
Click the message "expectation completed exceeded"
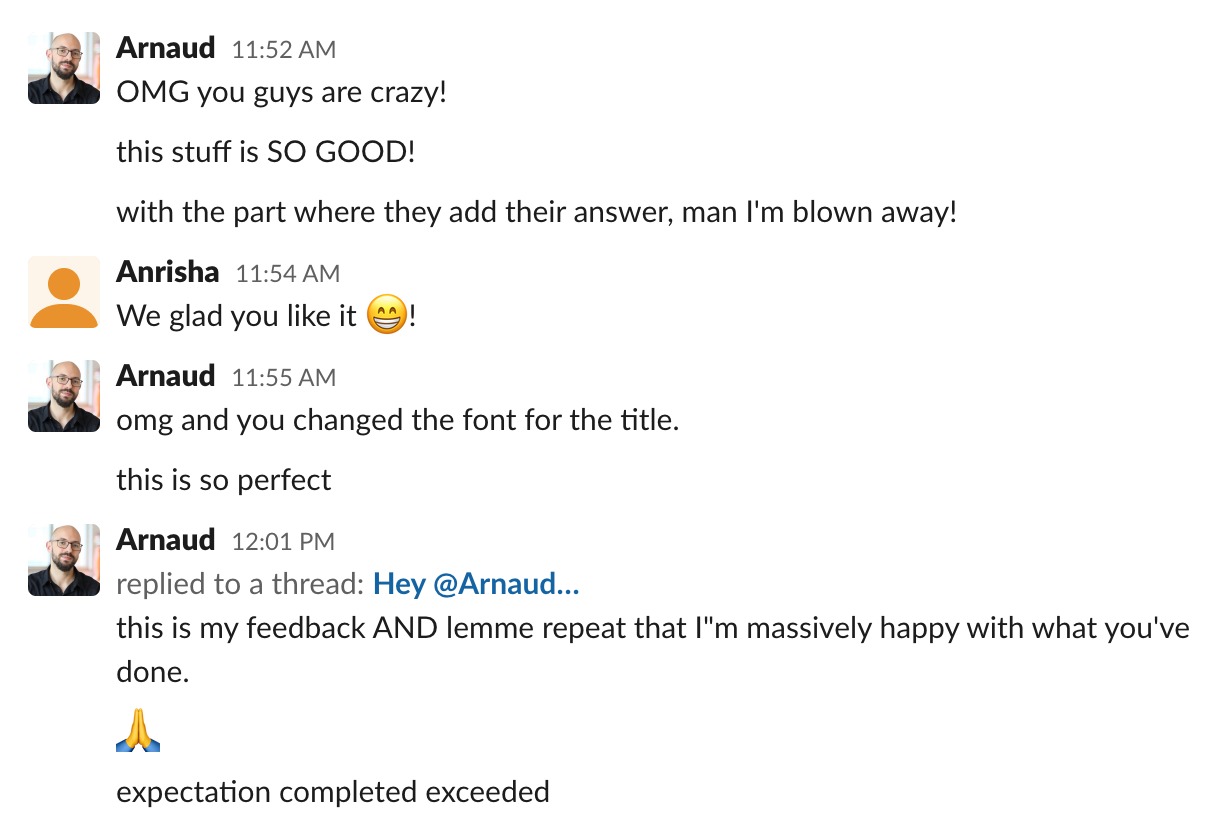tap(333, 792)
